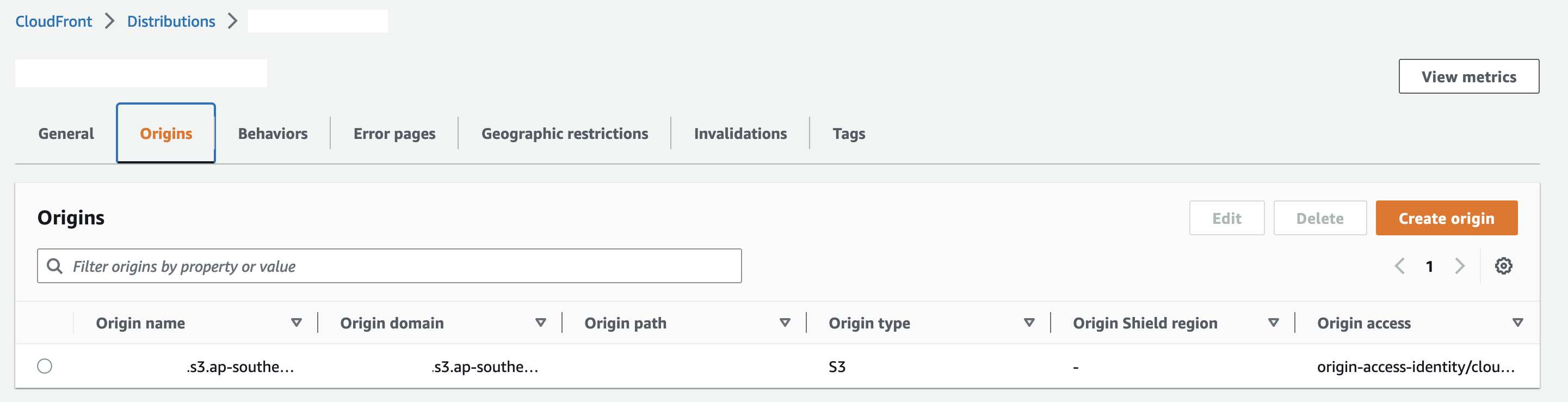Sort by Origin domain arrow

[540, 323]
